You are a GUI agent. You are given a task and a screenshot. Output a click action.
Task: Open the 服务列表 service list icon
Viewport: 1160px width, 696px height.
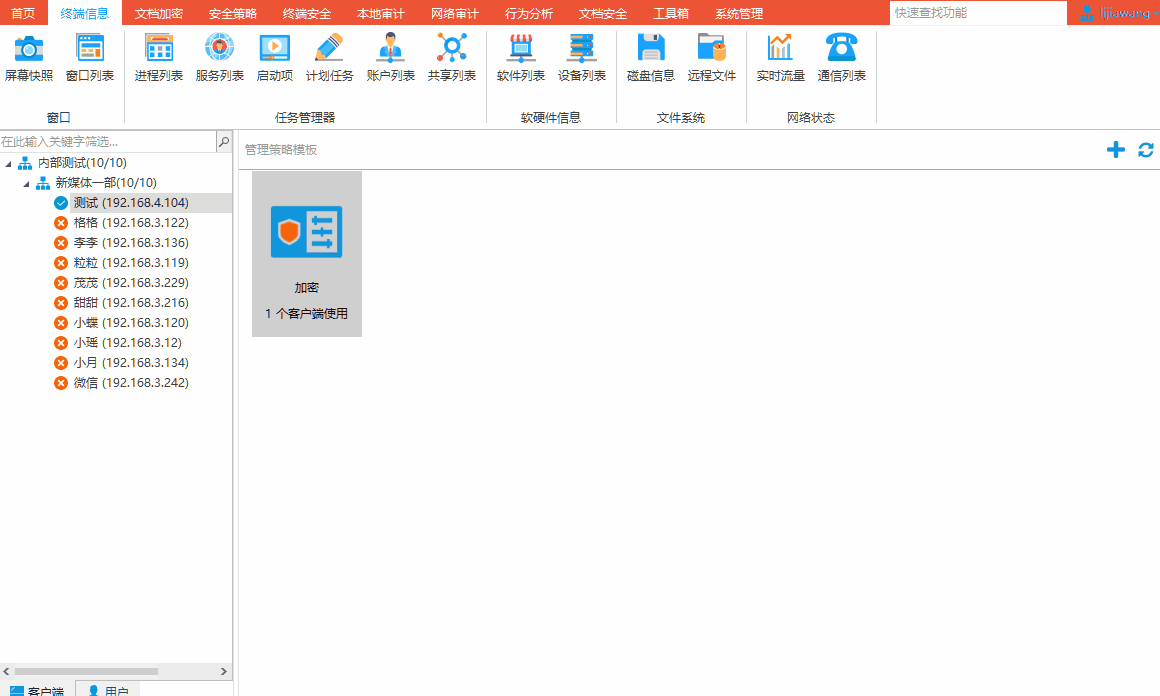tap(219, 48)
